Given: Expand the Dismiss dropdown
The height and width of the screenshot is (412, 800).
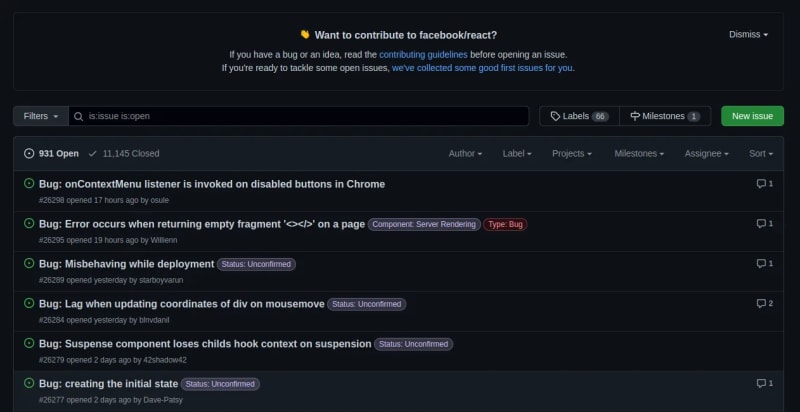Looking at the screenshot, I should 748,35.
